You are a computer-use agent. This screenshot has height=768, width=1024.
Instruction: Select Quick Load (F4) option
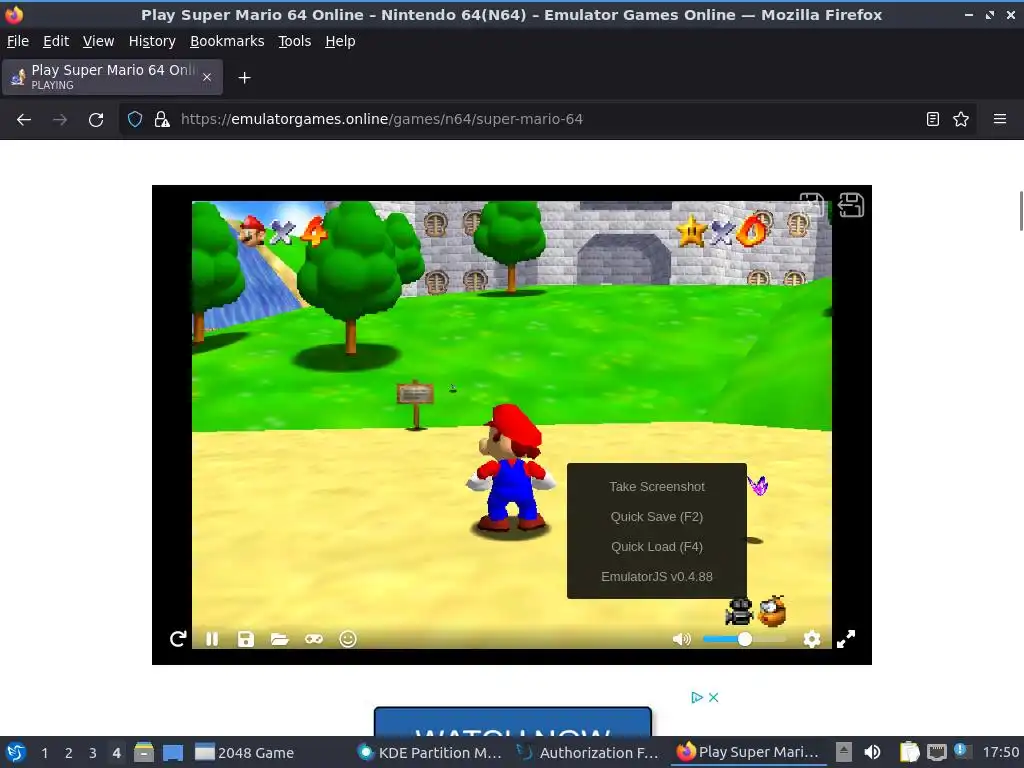[x=657, y=547]
